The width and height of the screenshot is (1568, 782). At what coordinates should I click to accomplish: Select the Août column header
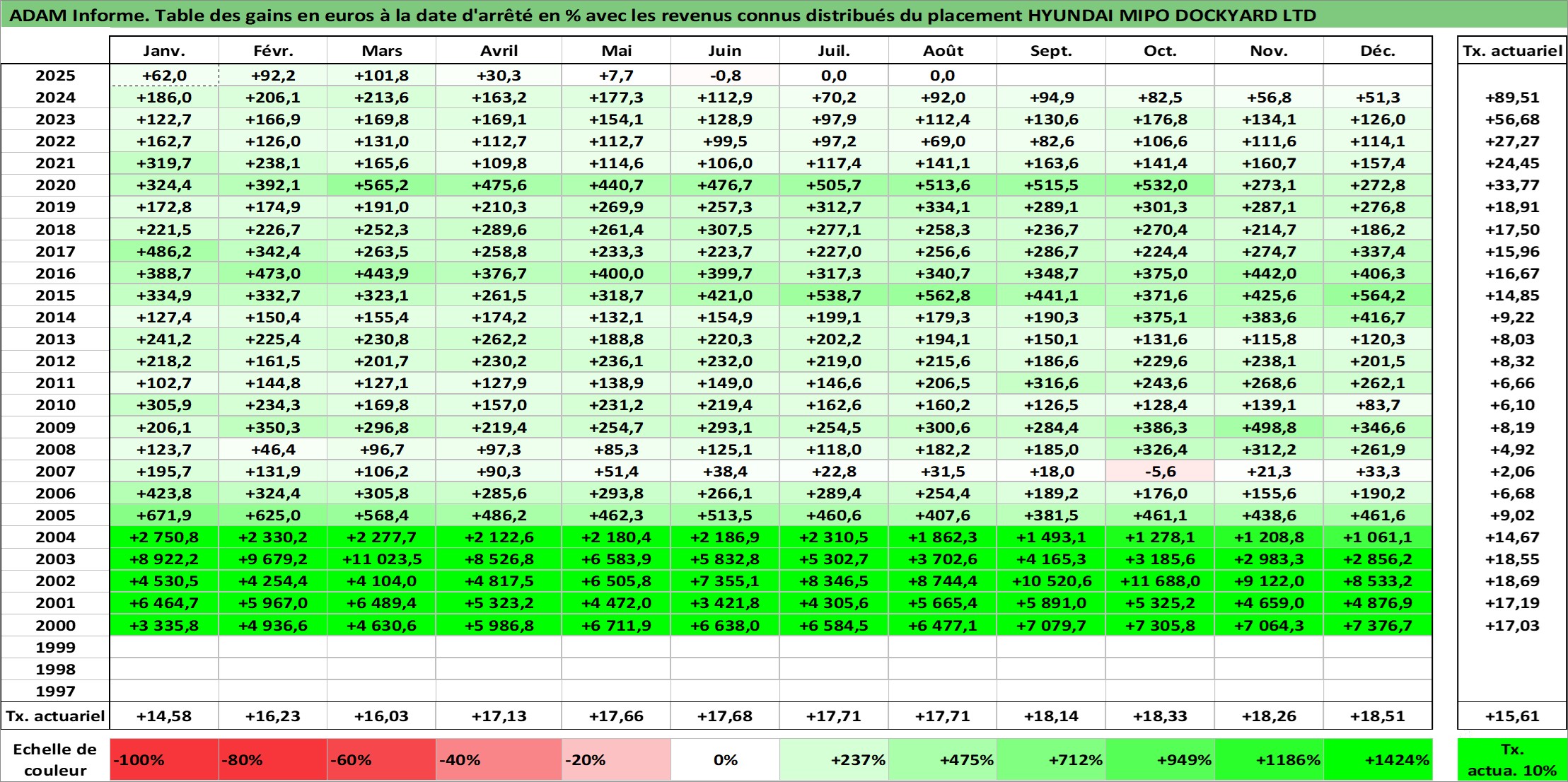943,50
